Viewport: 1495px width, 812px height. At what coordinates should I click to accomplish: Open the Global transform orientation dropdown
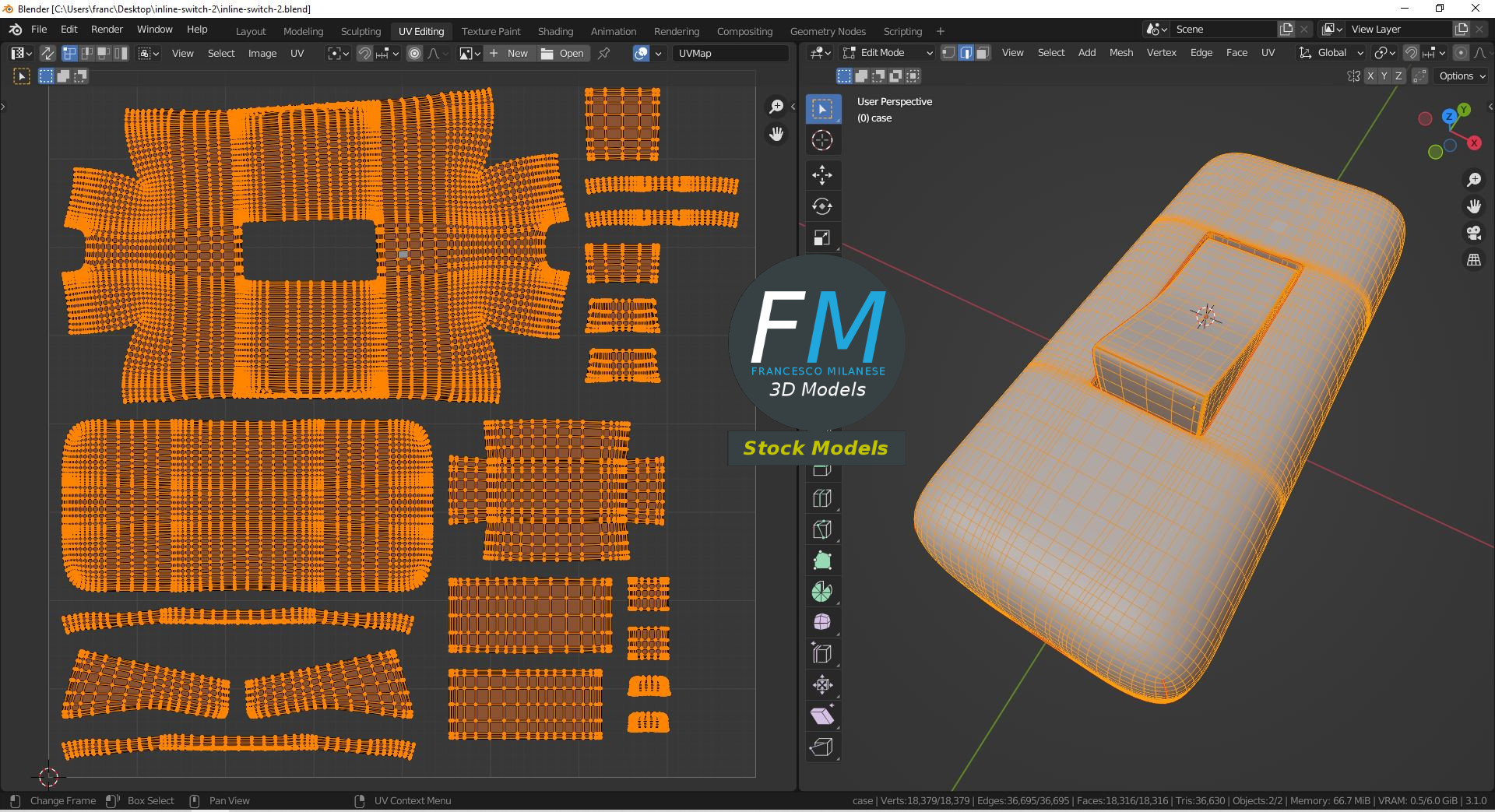[1331, 53]
